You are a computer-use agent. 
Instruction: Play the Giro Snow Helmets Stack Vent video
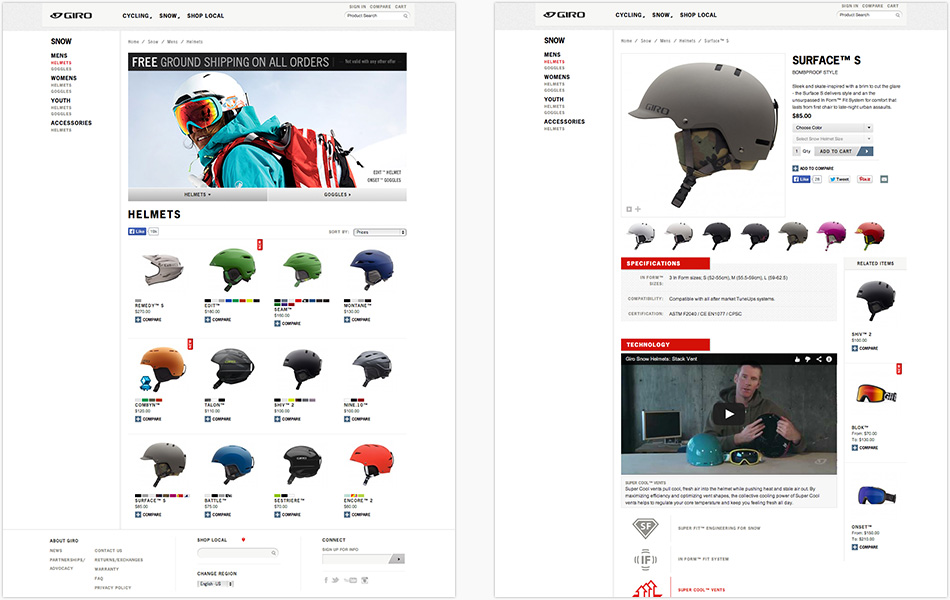(729, 414)
